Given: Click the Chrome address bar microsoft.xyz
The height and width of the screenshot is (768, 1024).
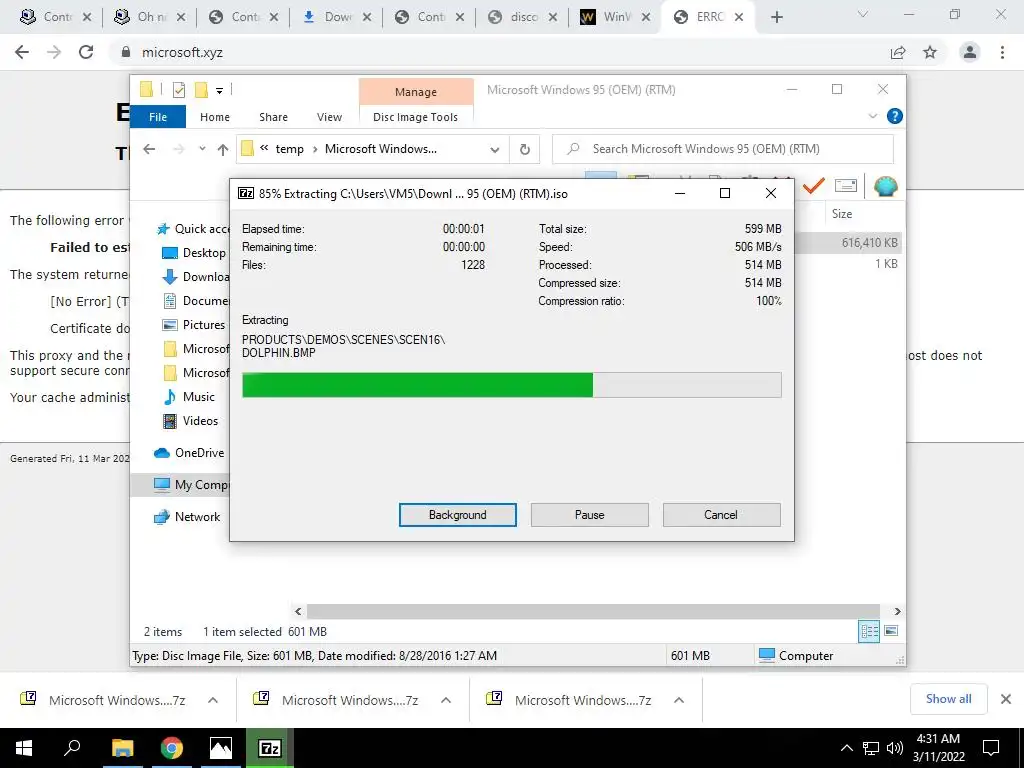Looking at the screenshot, I should [182, 52].
